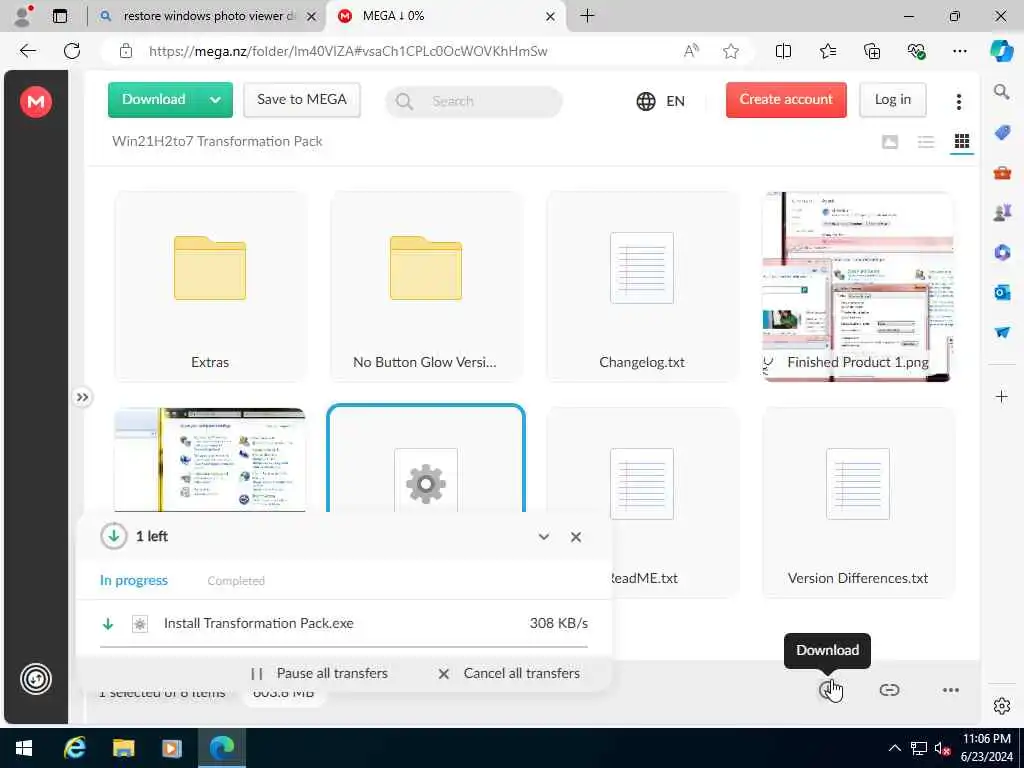Click the download icon in bottom bar
Image resolution: width=1024 pixels, height=768 pixels.
click(x=828, y=690)
